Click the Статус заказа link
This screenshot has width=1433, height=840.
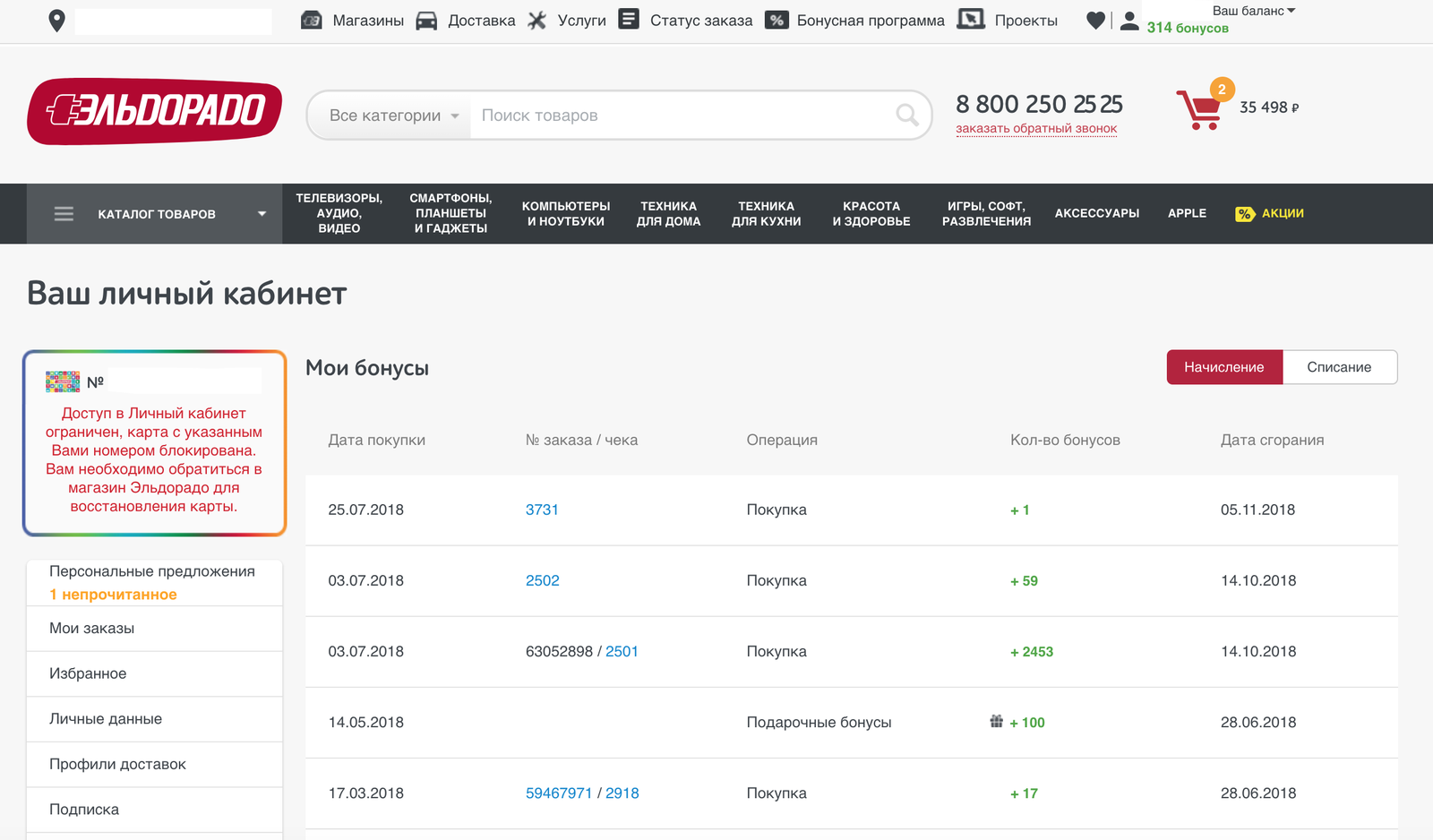tap(701, 21)
